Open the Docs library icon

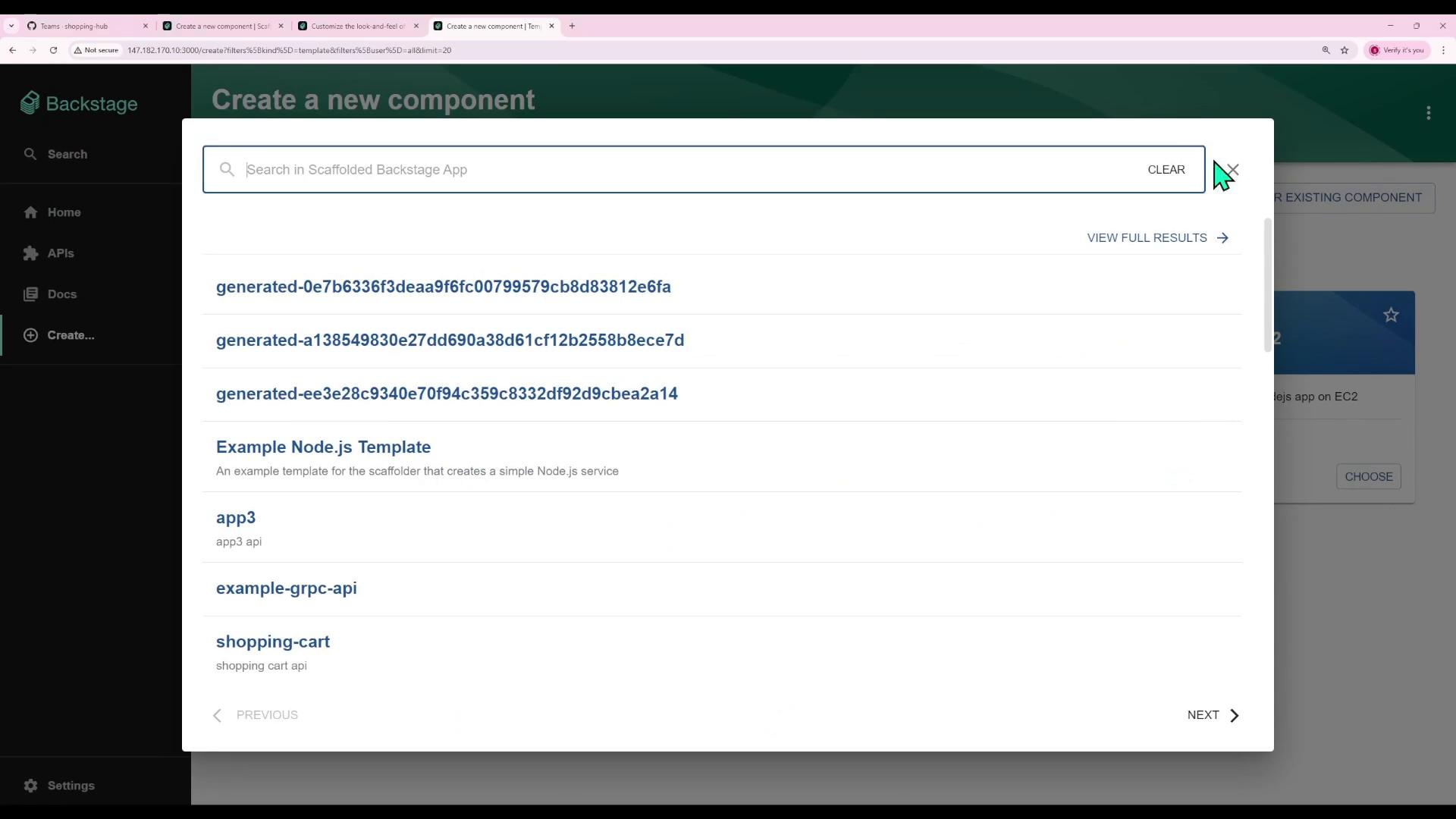(30, 294)
